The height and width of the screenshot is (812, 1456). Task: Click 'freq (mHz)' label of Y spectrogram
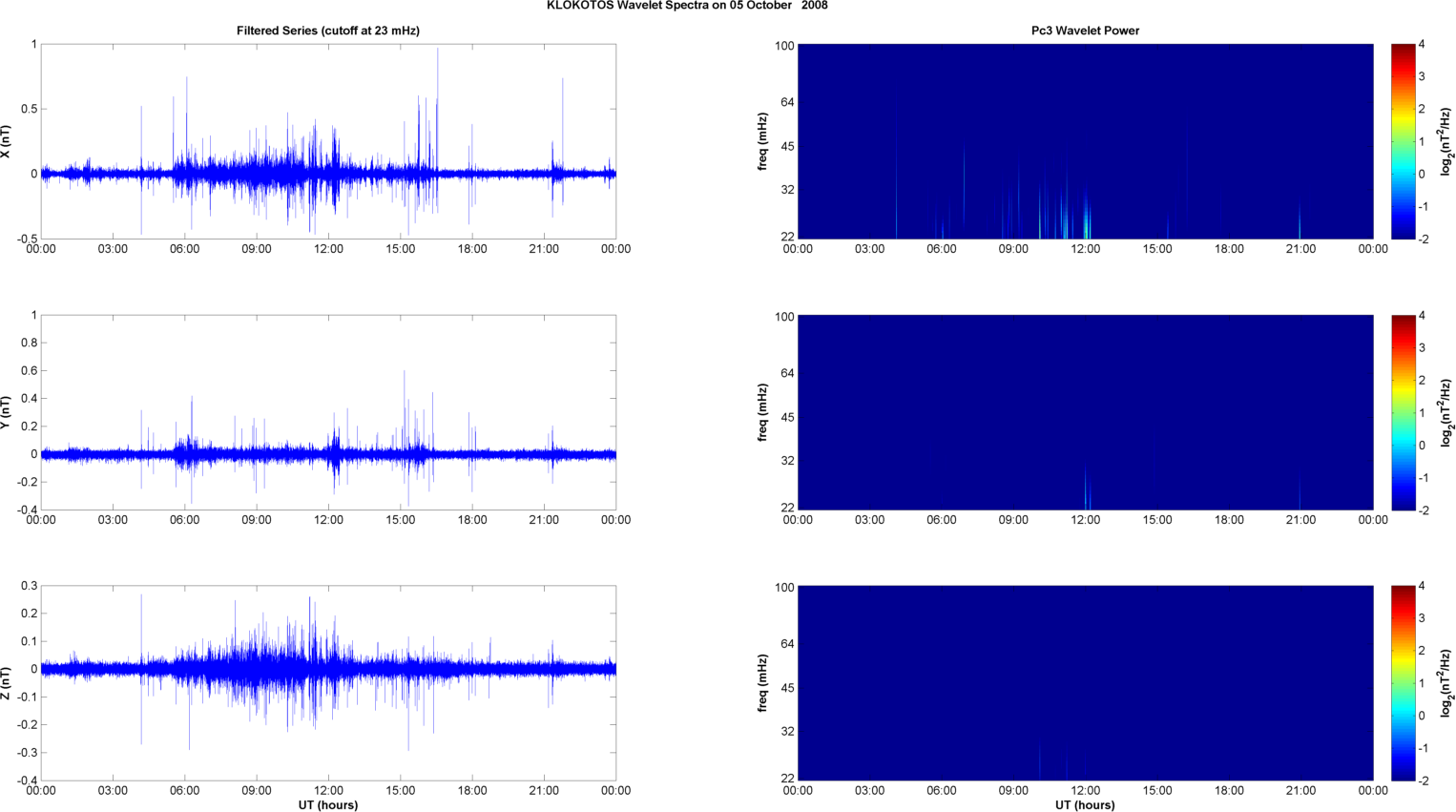pos(762,412)
